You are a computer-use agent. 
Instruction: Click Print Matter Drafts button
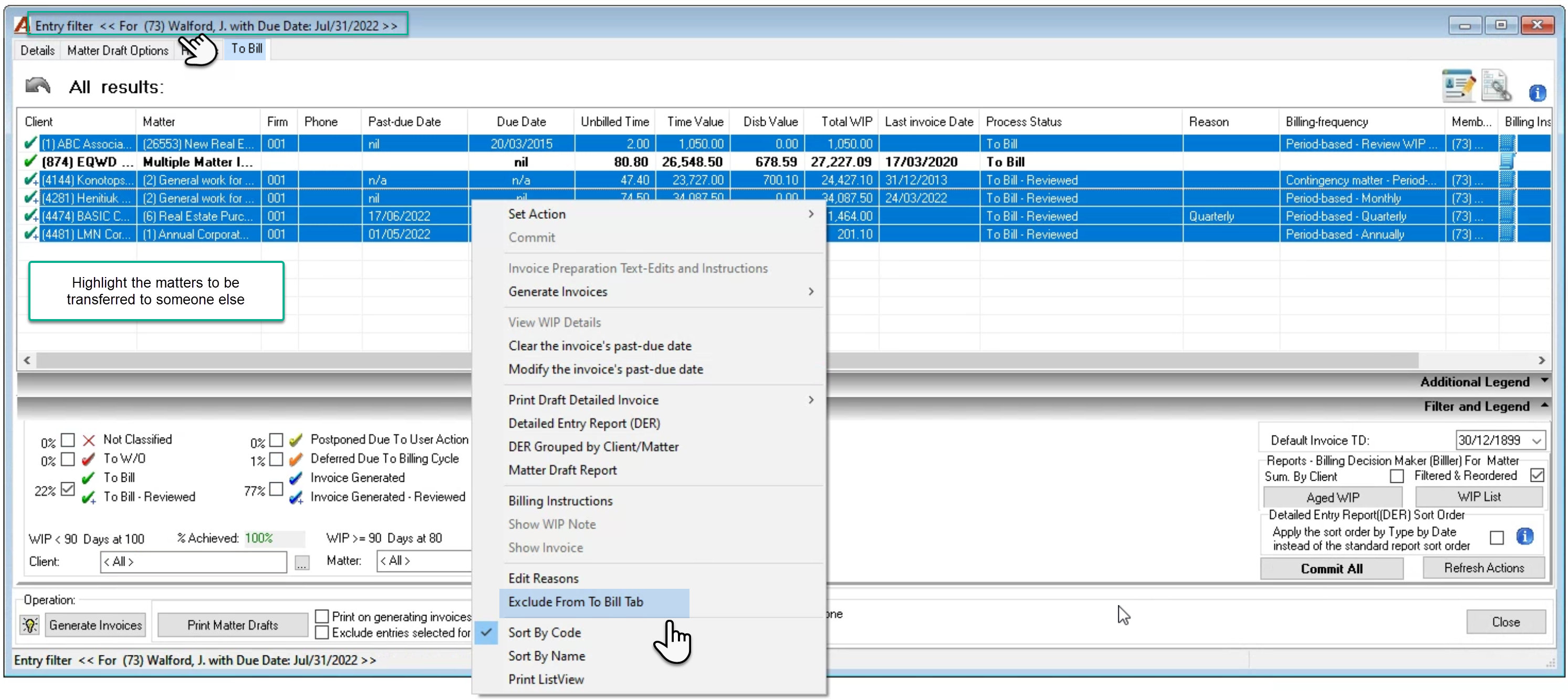[233, 625]
